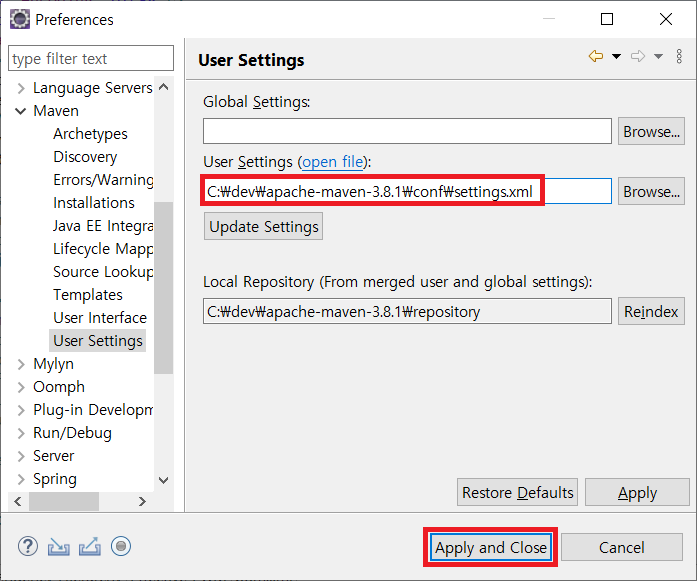Click the Apply and Close button
Image resolution: width=697 pixels, height=581 pixels.
click(491, 547)
